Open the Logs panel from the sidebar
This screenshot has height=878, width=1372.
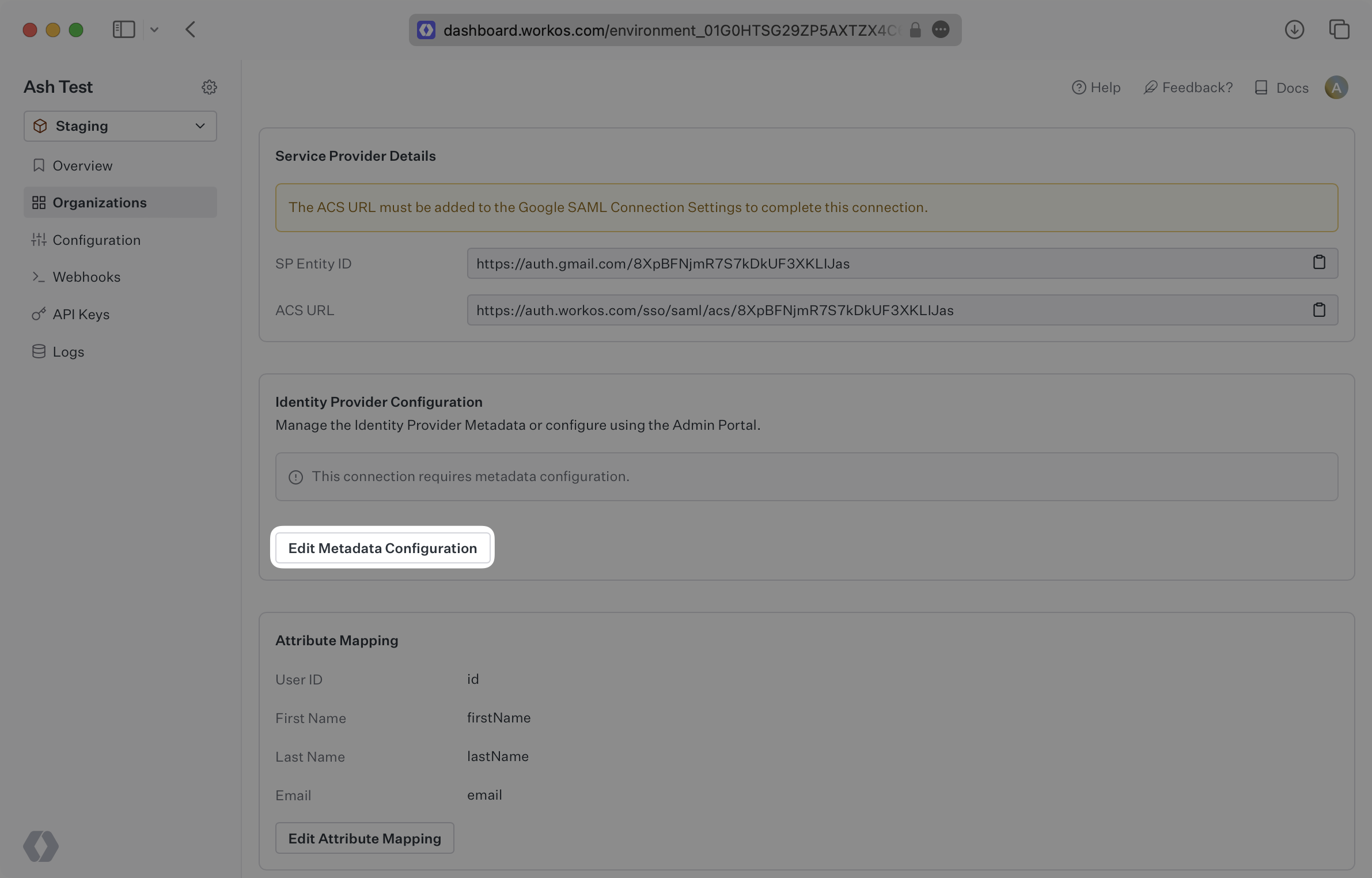68,351
